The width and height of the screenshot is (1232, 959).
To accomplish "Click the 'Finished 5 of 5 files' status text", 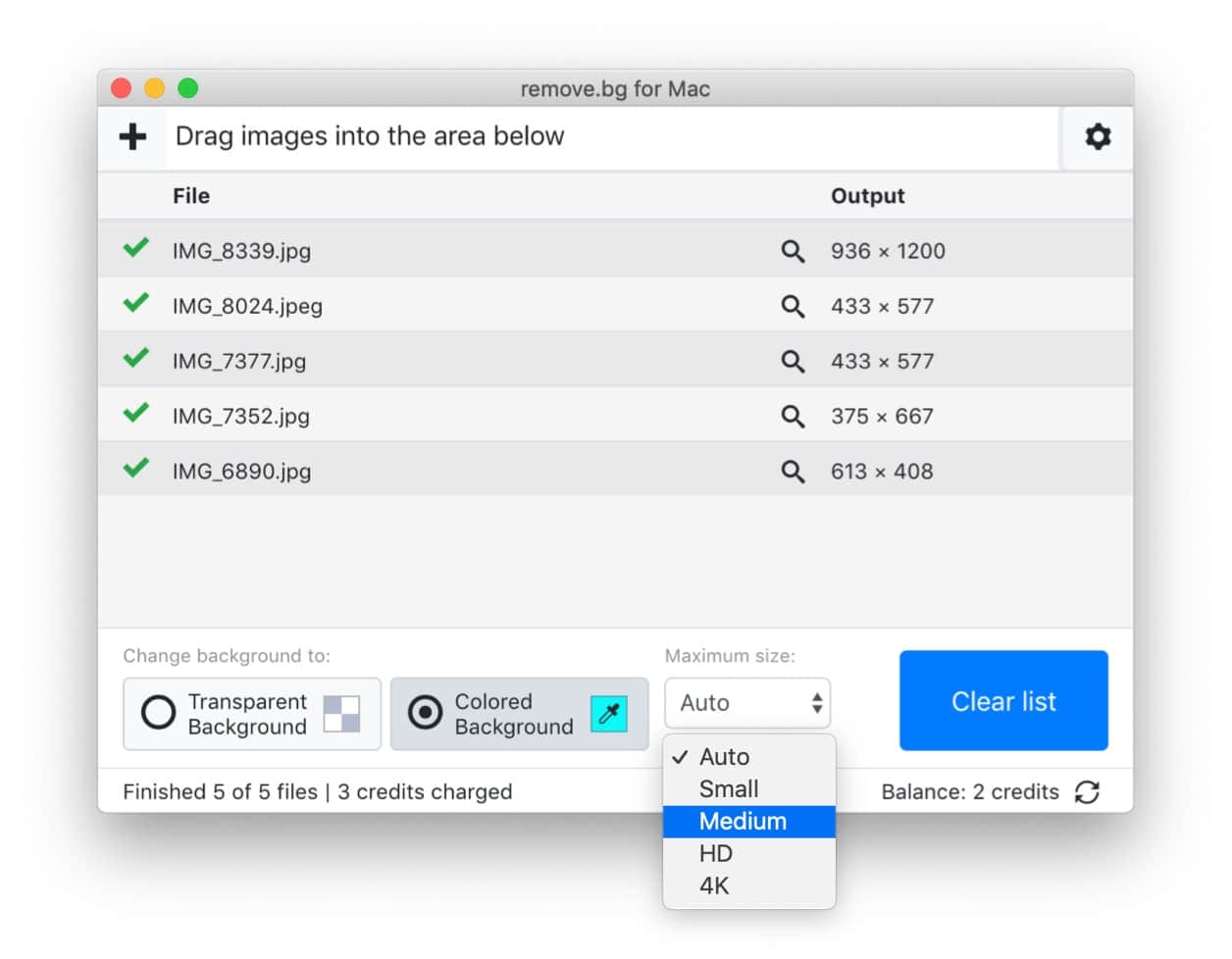I will (221, 792).
